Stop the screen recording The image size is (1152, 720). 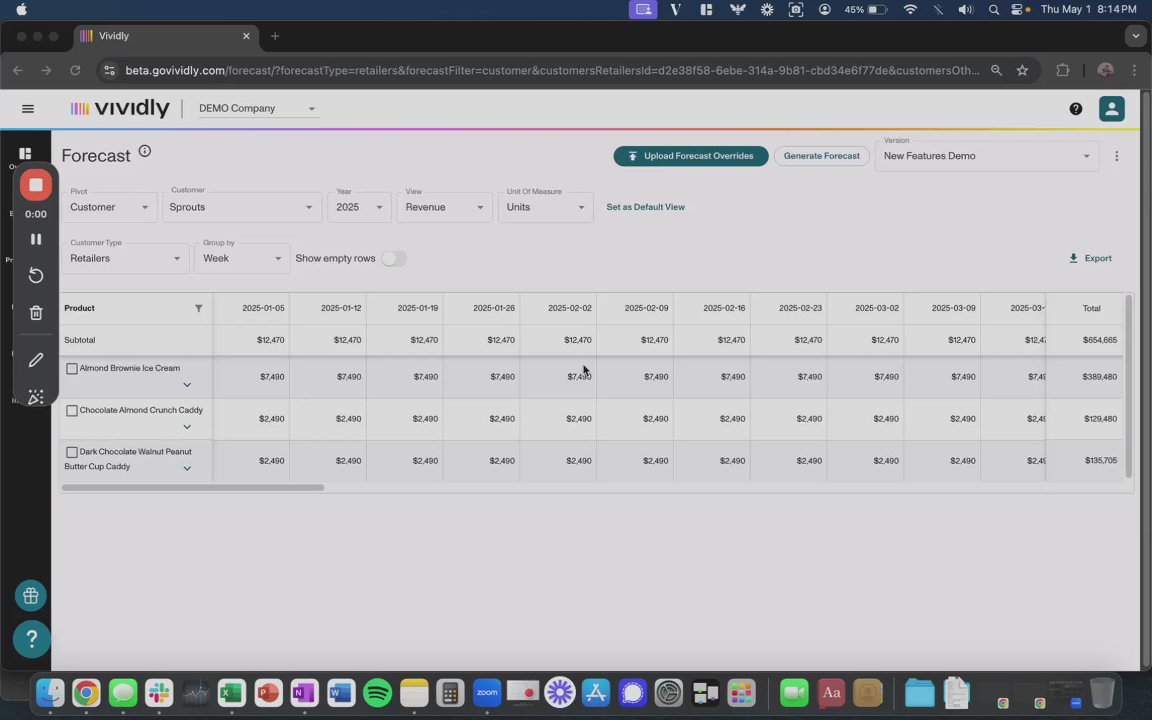tap(35, 184)
